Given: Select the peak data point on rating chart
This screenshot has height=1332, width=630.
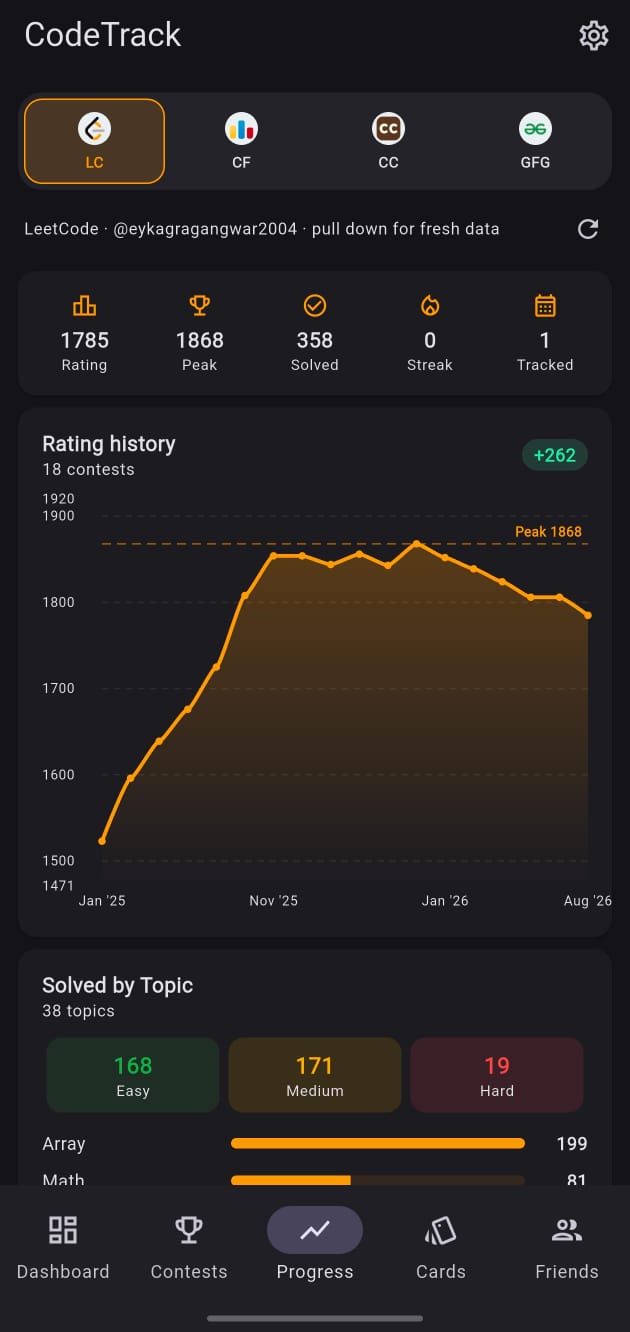Looking at the screenshot, I should tap(417, 544).
